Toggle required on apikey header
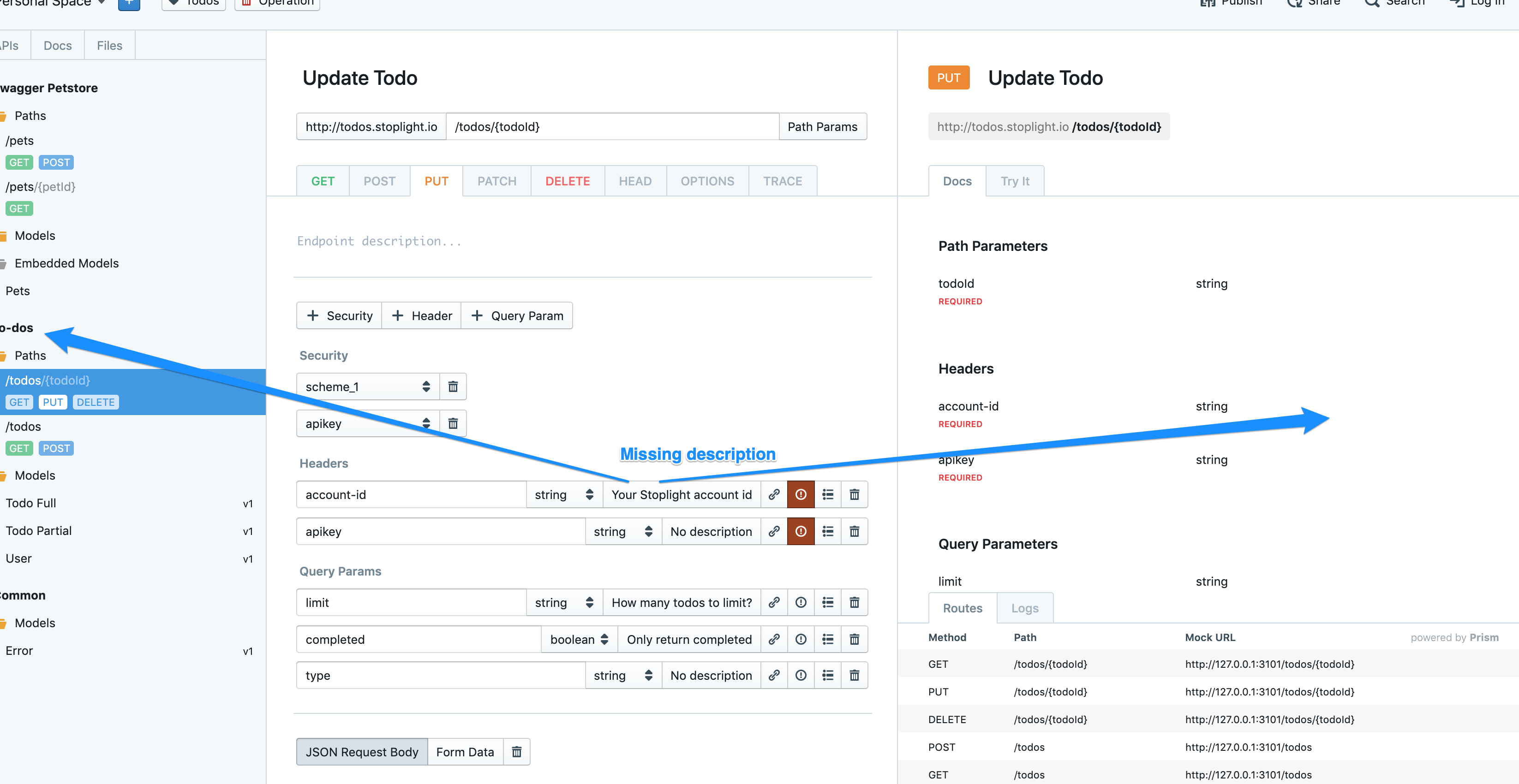The image size is (1519, 784). point(801,532)
